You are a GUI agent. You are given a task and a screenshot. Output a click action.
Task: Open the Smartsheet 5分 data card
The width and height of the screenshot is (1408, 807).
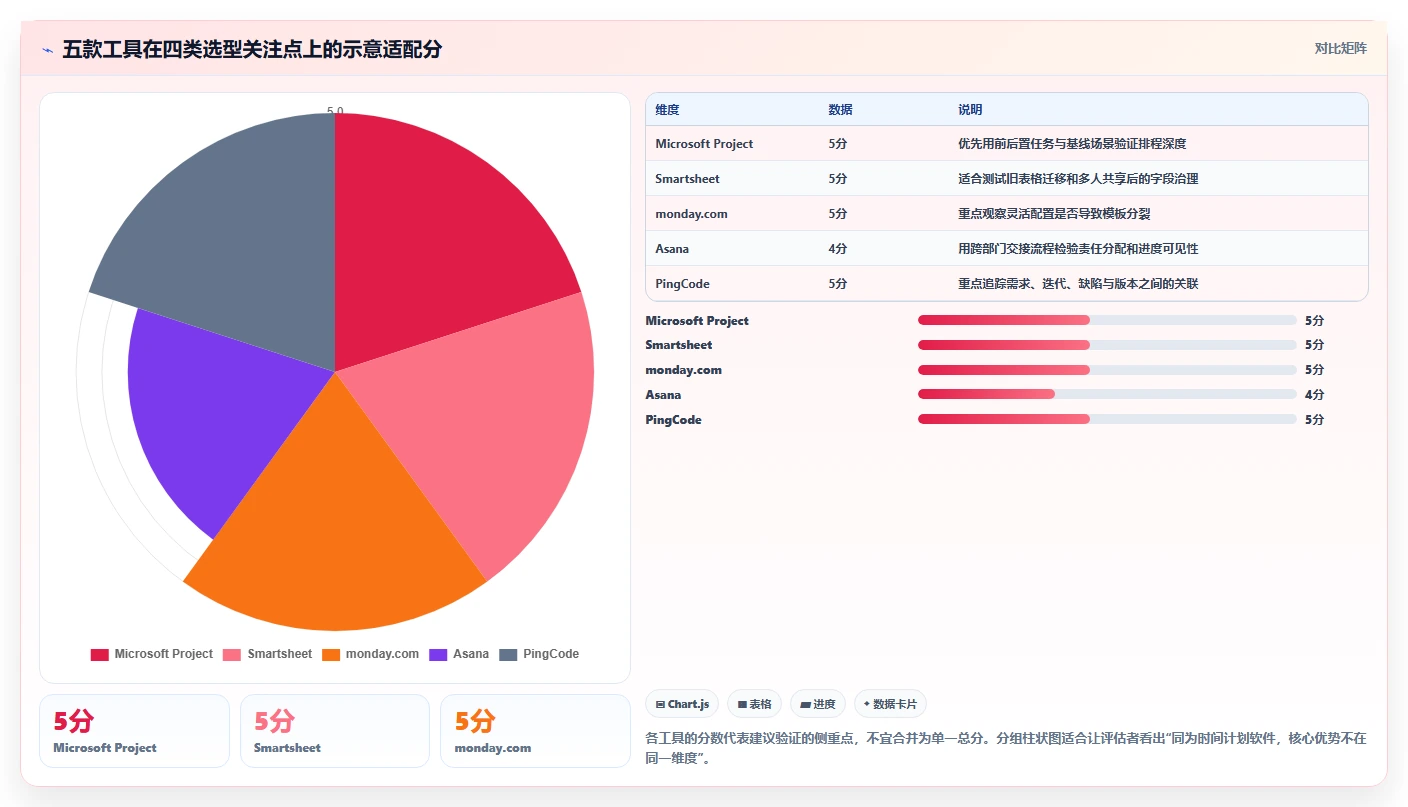point(335,731)
